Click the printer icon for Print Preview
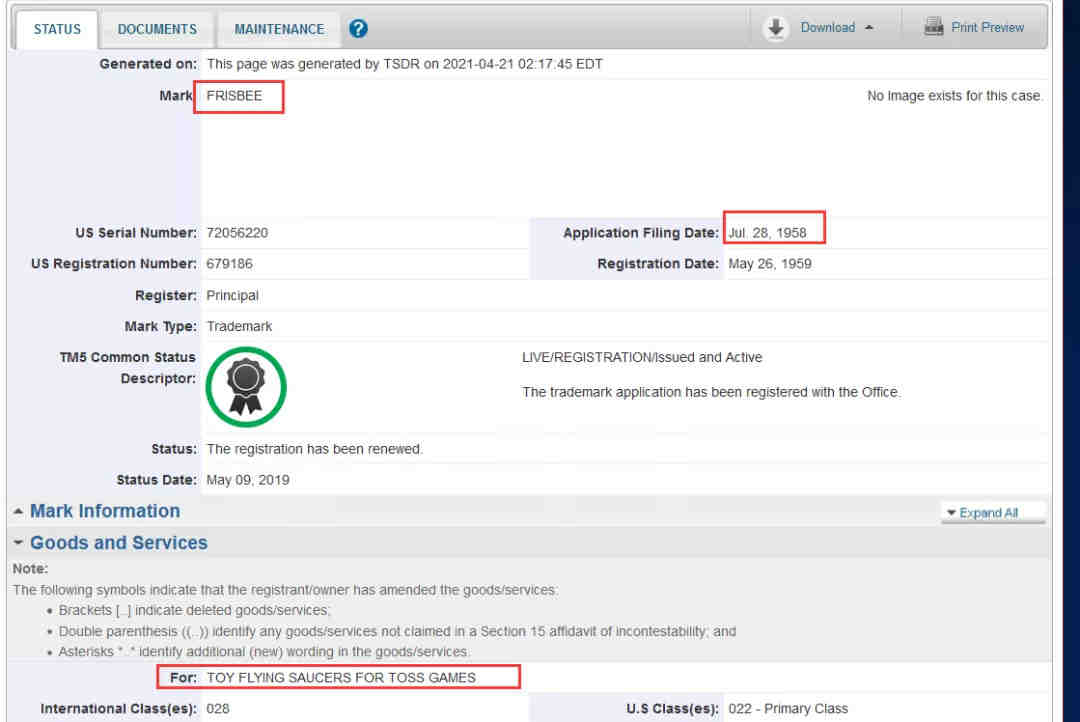The image size is (1080, 722). coord(933,27)
